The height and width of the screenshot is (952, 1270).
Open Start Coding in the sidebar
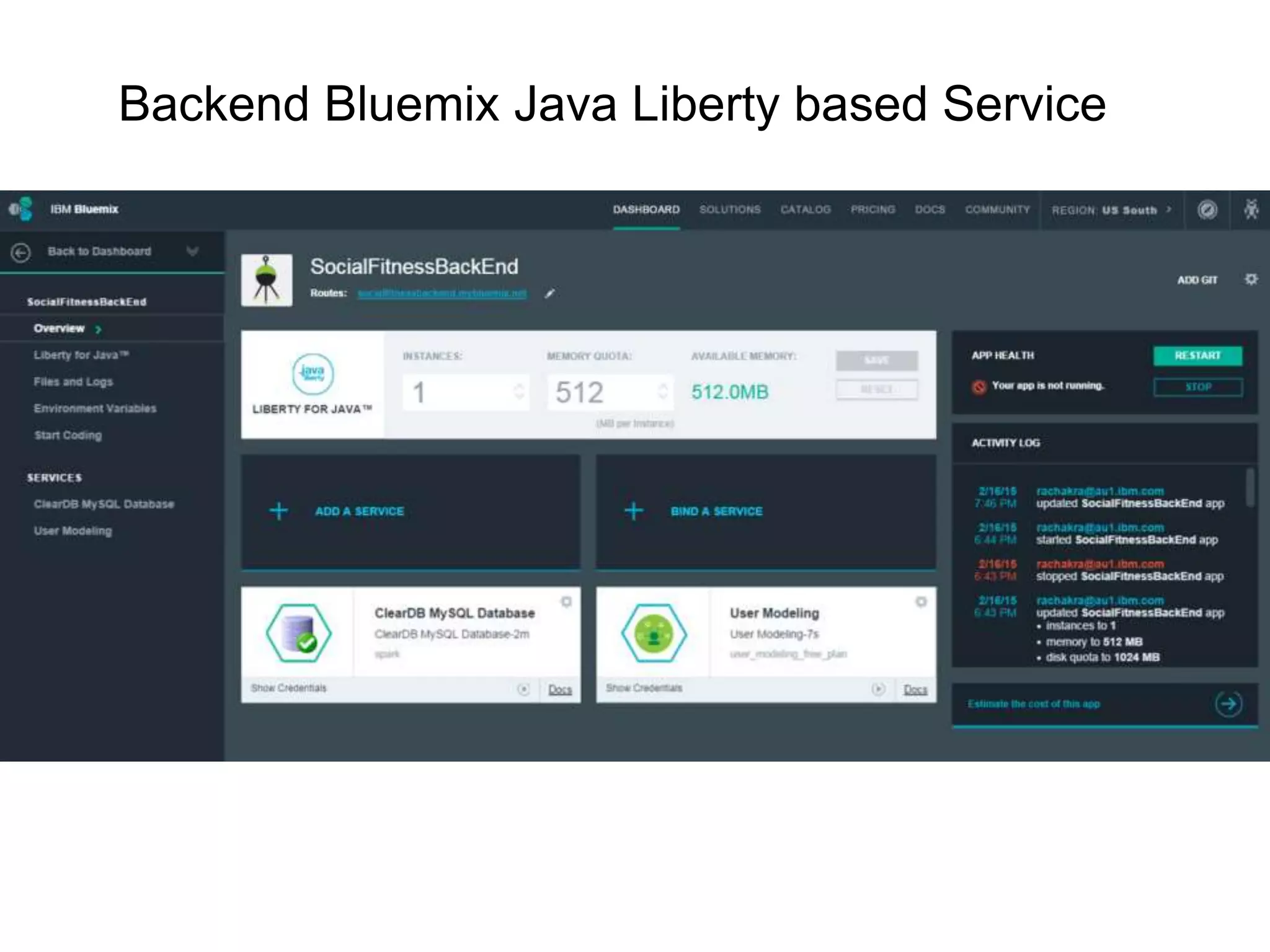pyautogui.click(x=68, y=435)
